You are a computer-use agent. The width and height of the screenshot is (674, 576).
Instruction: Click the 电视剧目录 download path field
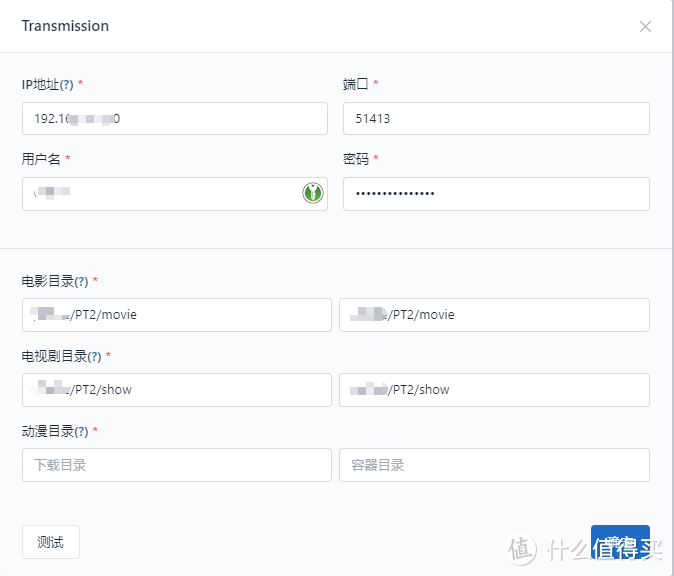click(x=177, y=390)
